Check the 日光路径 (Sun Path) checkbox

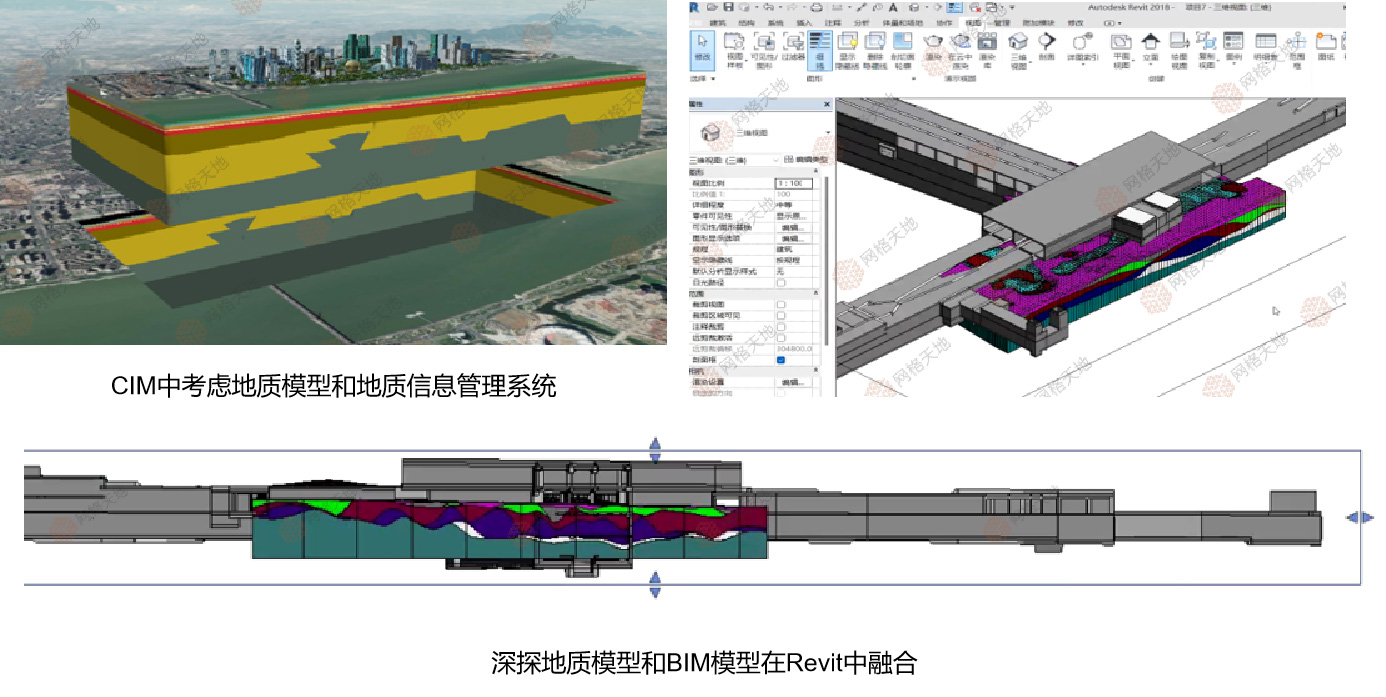tap(781, 283)
